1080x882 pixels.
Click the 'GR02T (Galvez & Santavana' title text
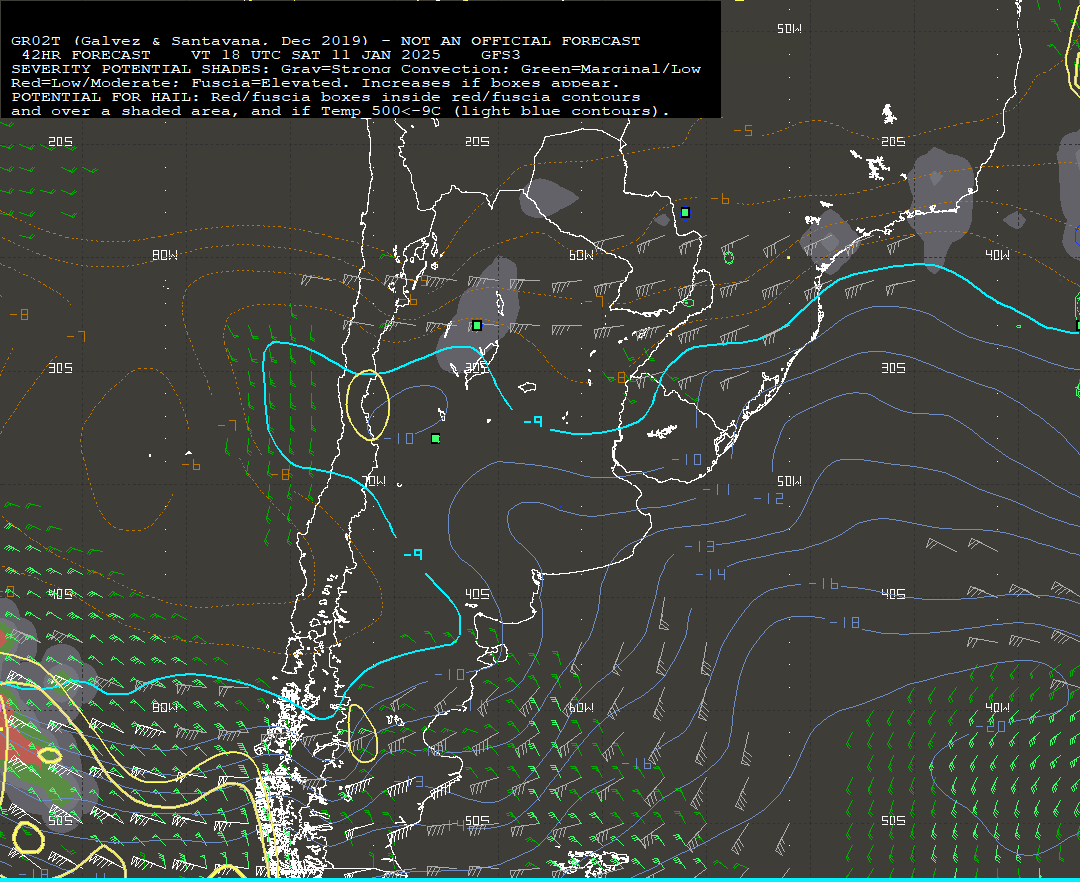coord(139,41)
